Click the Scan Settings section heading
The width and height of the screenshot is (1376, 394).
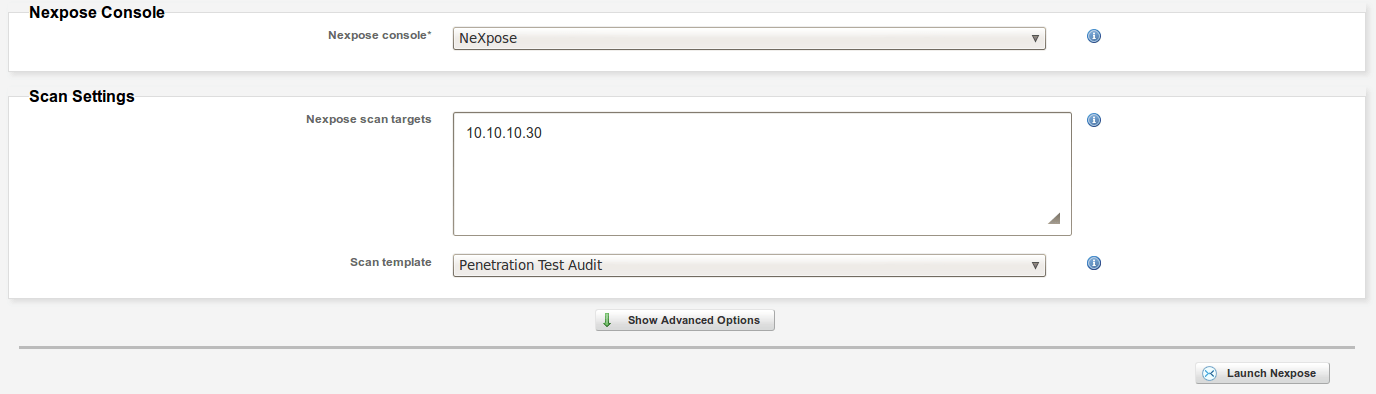coord(82,97)
